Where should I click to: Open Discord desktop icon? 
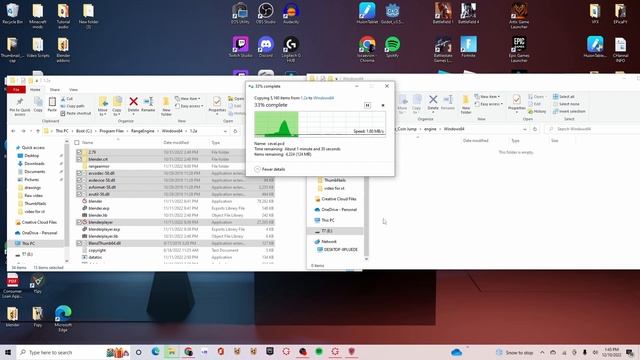[266, 47]
